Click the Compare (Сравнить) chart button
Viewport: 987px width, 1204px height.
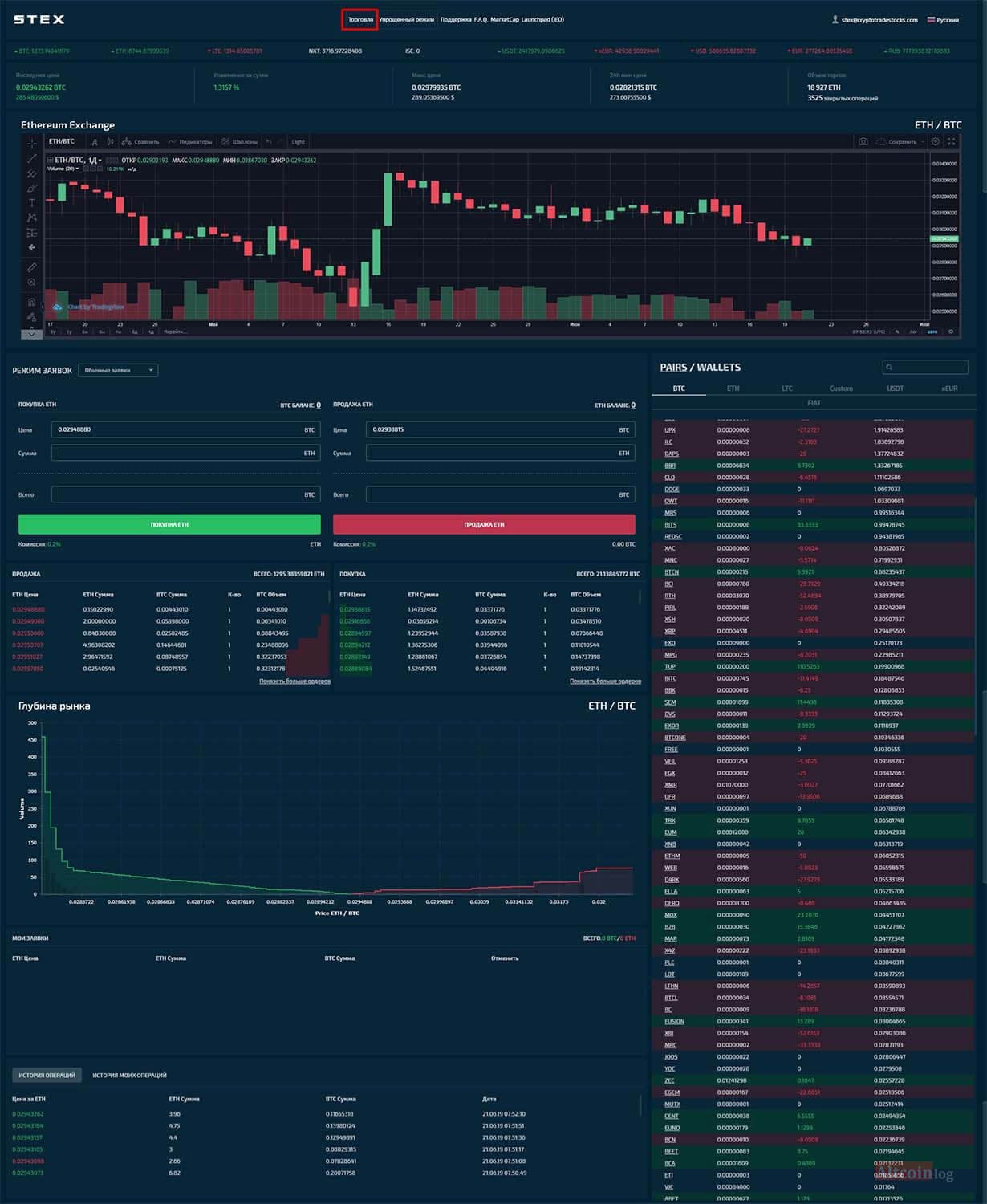pyautogui.click(x=140, y=142)
